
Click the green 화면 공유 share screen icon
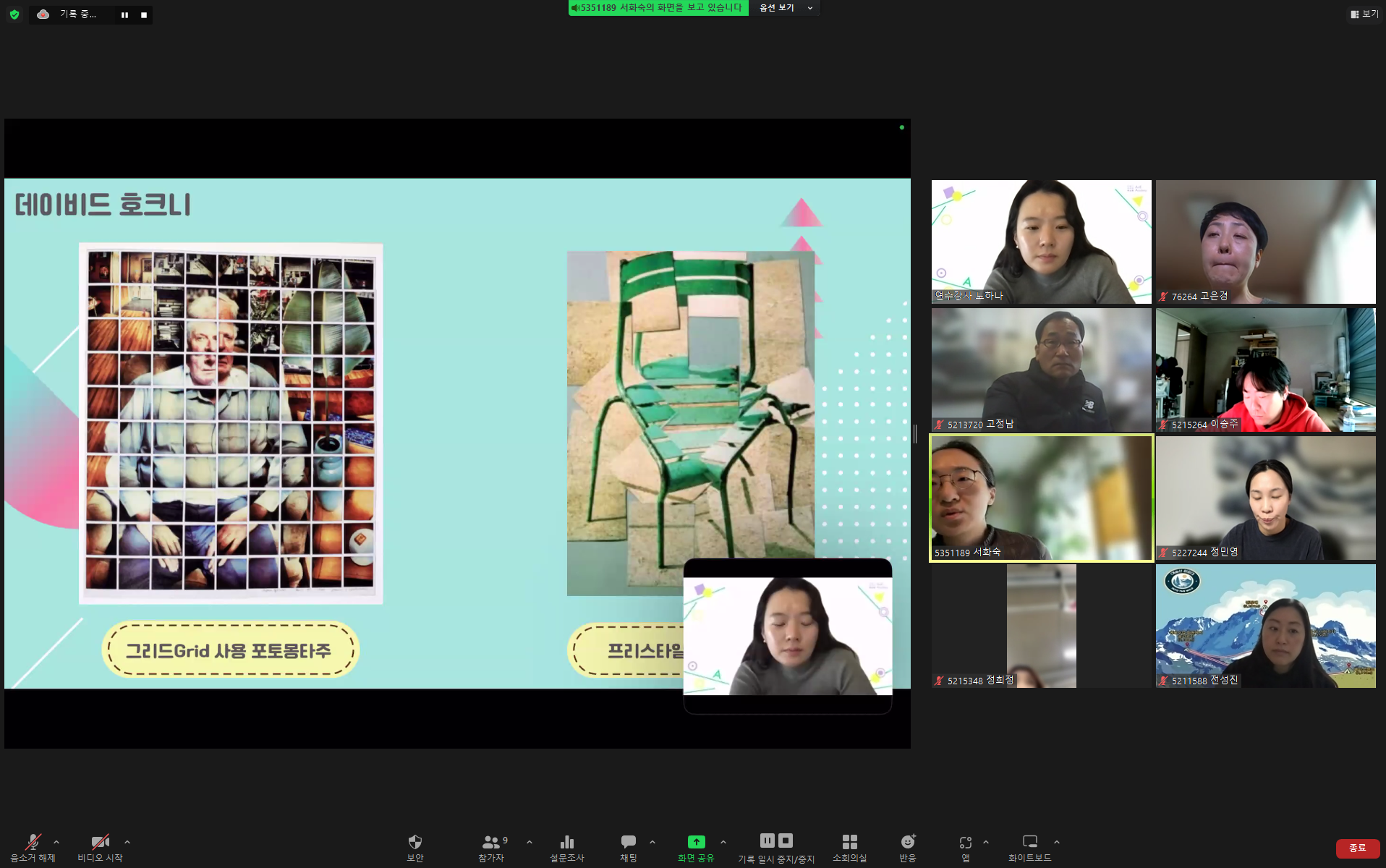pos(696,842)
